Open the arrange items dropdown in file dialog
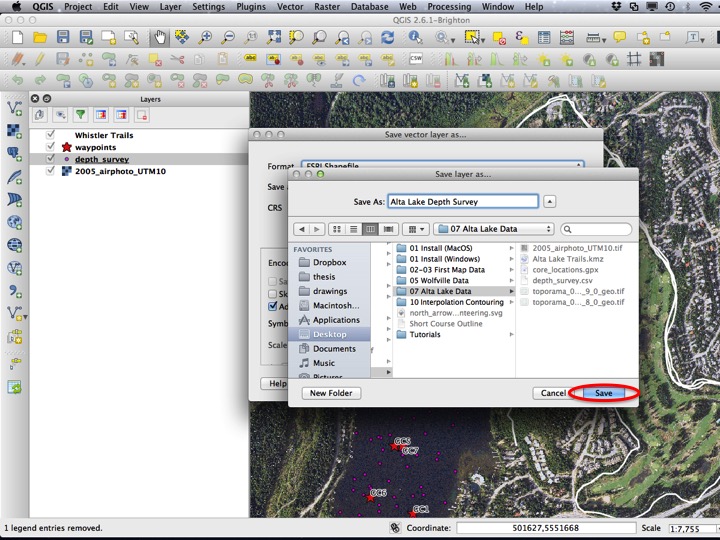Screen dimensions: 720x540 point(416,229)
